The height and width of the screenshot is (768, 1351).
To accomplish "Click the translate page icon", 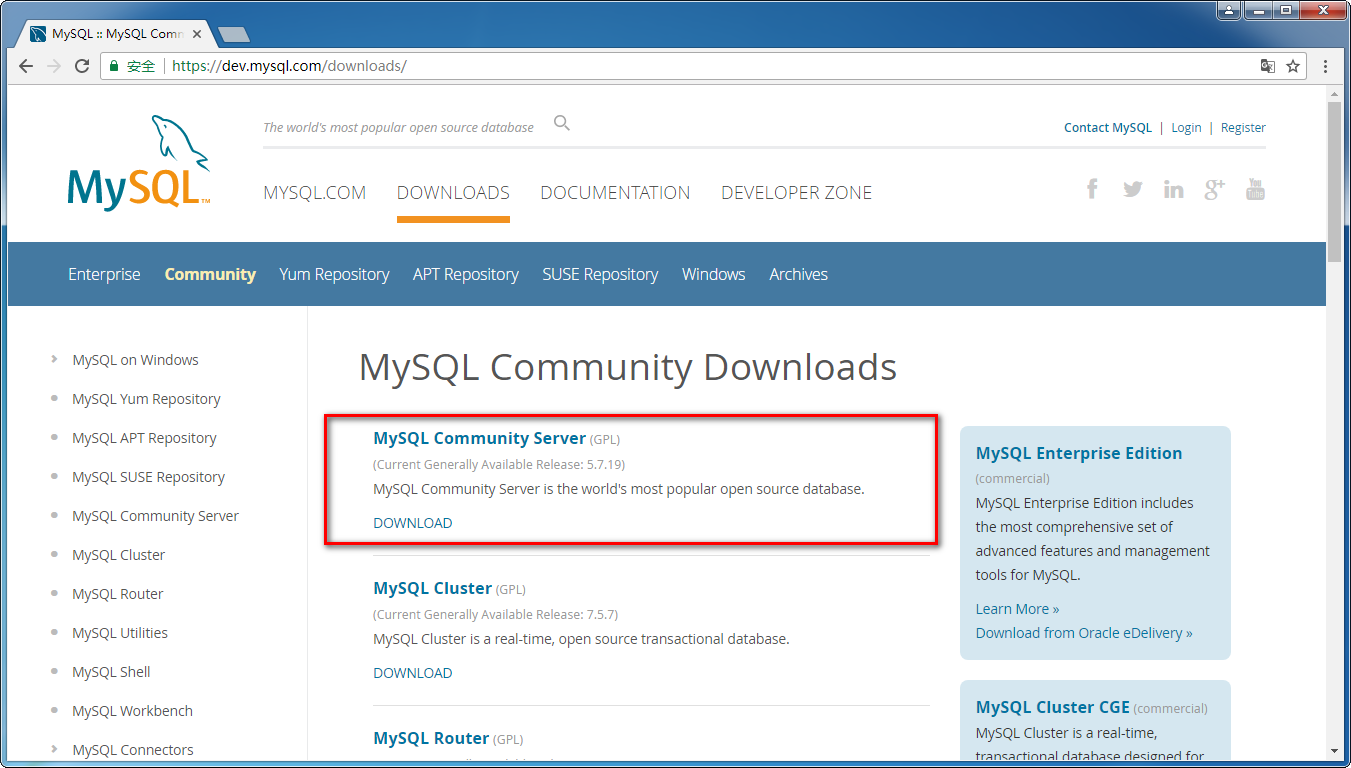I will (1267, 66).
